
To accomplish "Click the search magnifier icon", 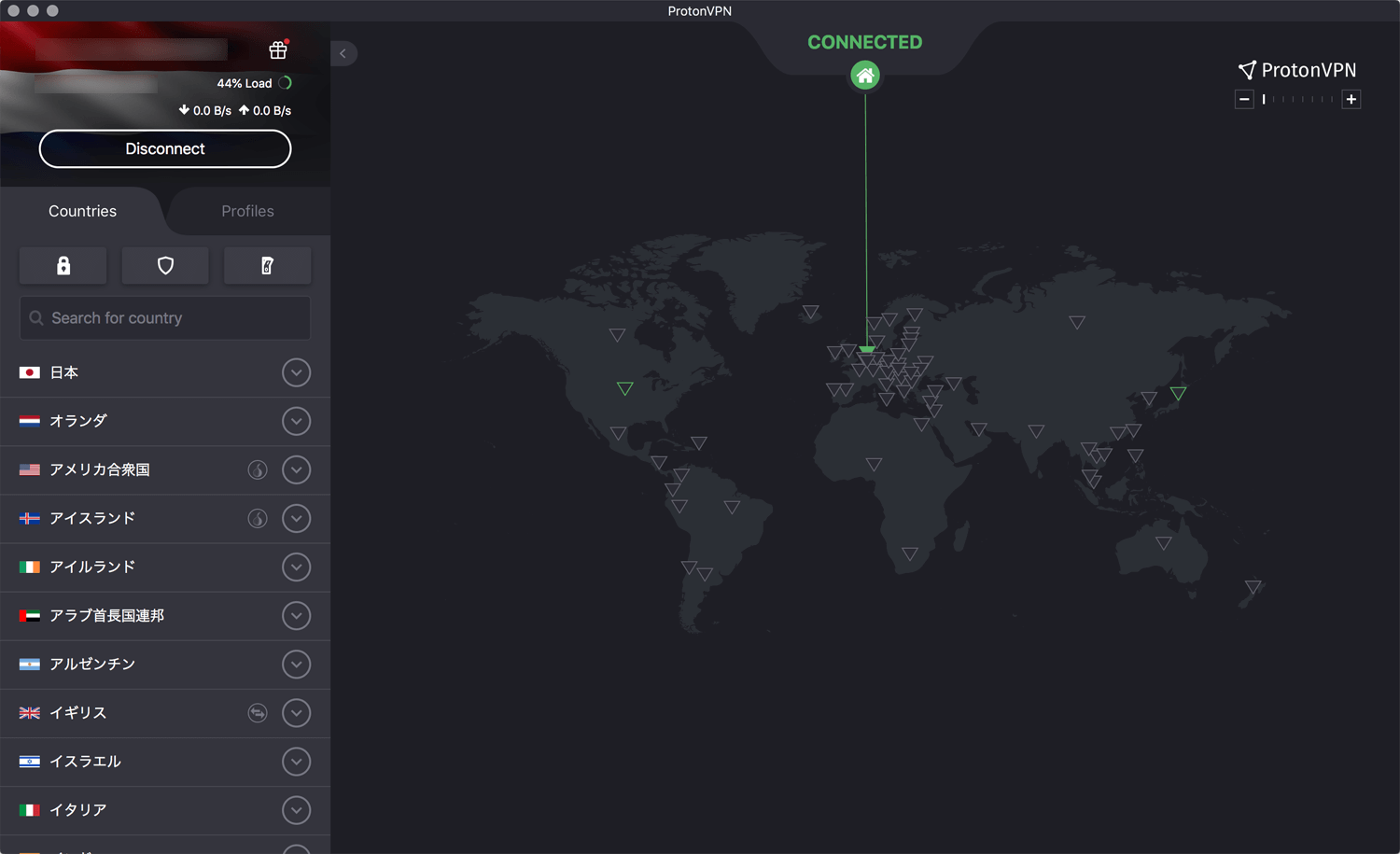I will (36, 318).
